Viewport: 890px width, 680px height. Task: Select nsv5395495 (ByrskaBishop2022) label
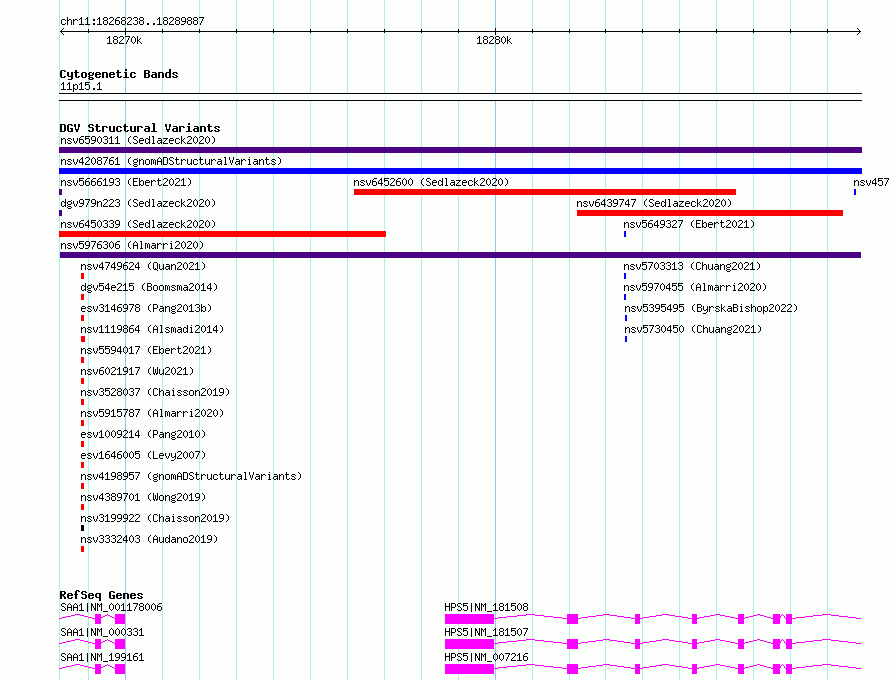click(711, 308)
